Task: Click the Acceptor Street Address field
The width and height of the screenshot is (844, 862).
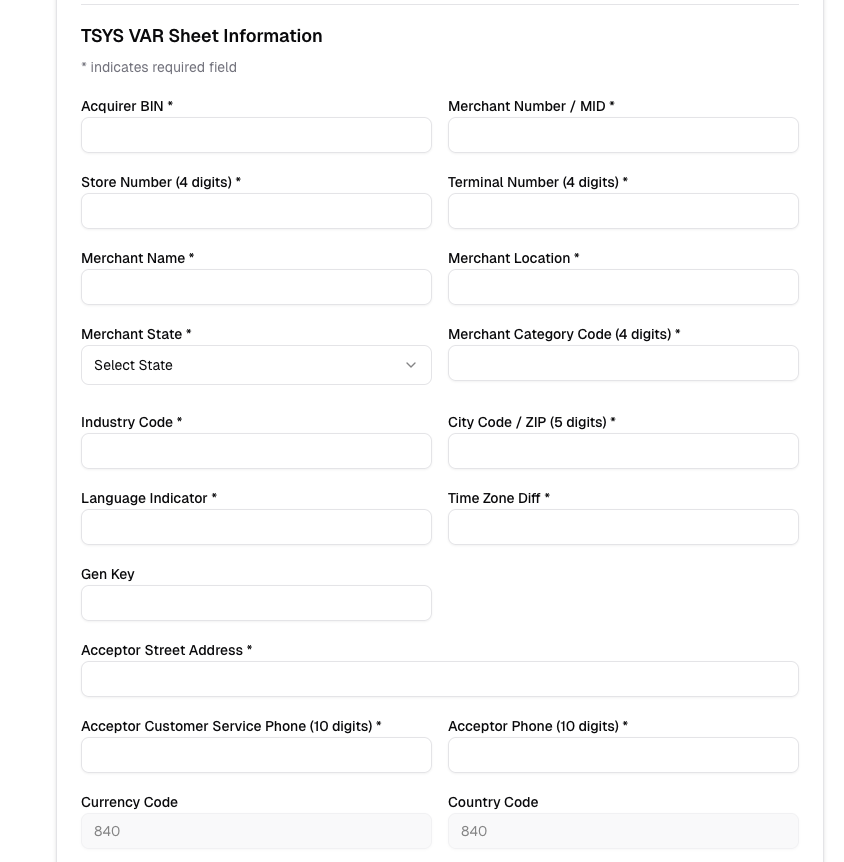Action: click(440, 679)
